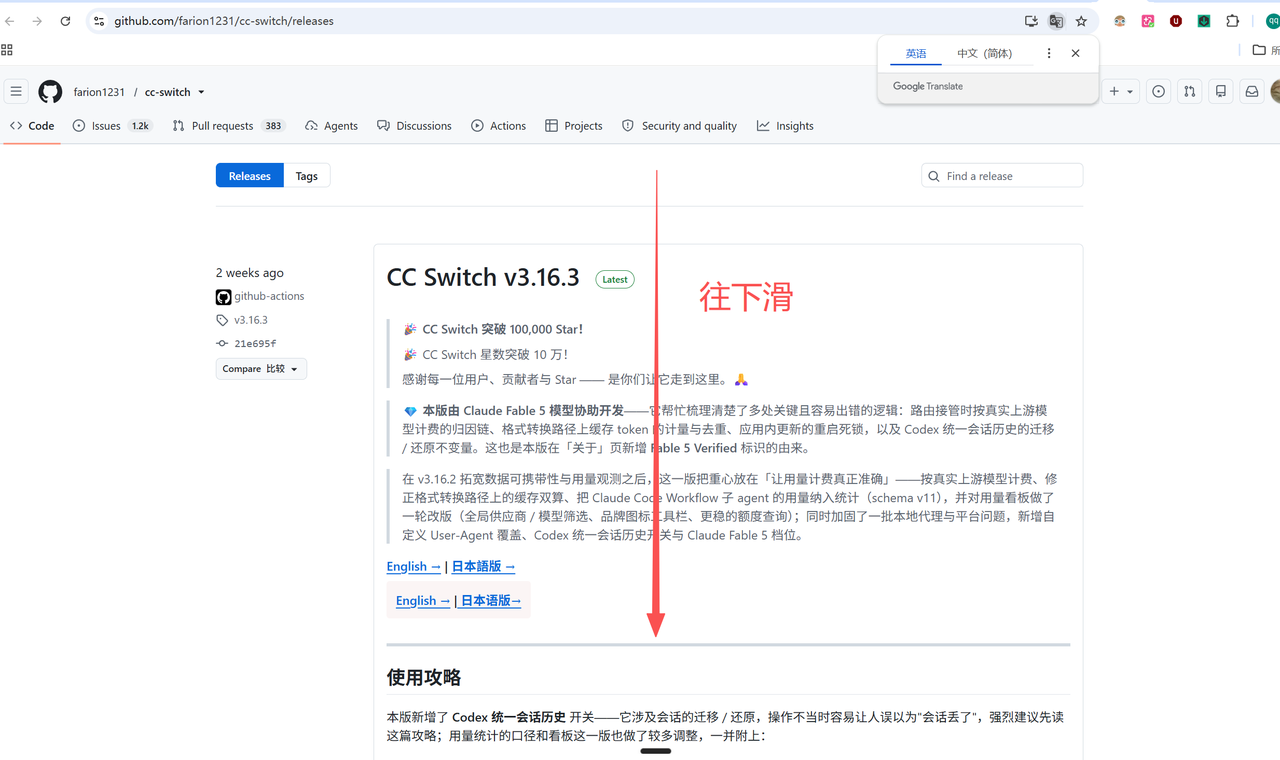Click the 使用攻略 heading
The height and width of the screenshot is (760, 1280).
point(424,677)
